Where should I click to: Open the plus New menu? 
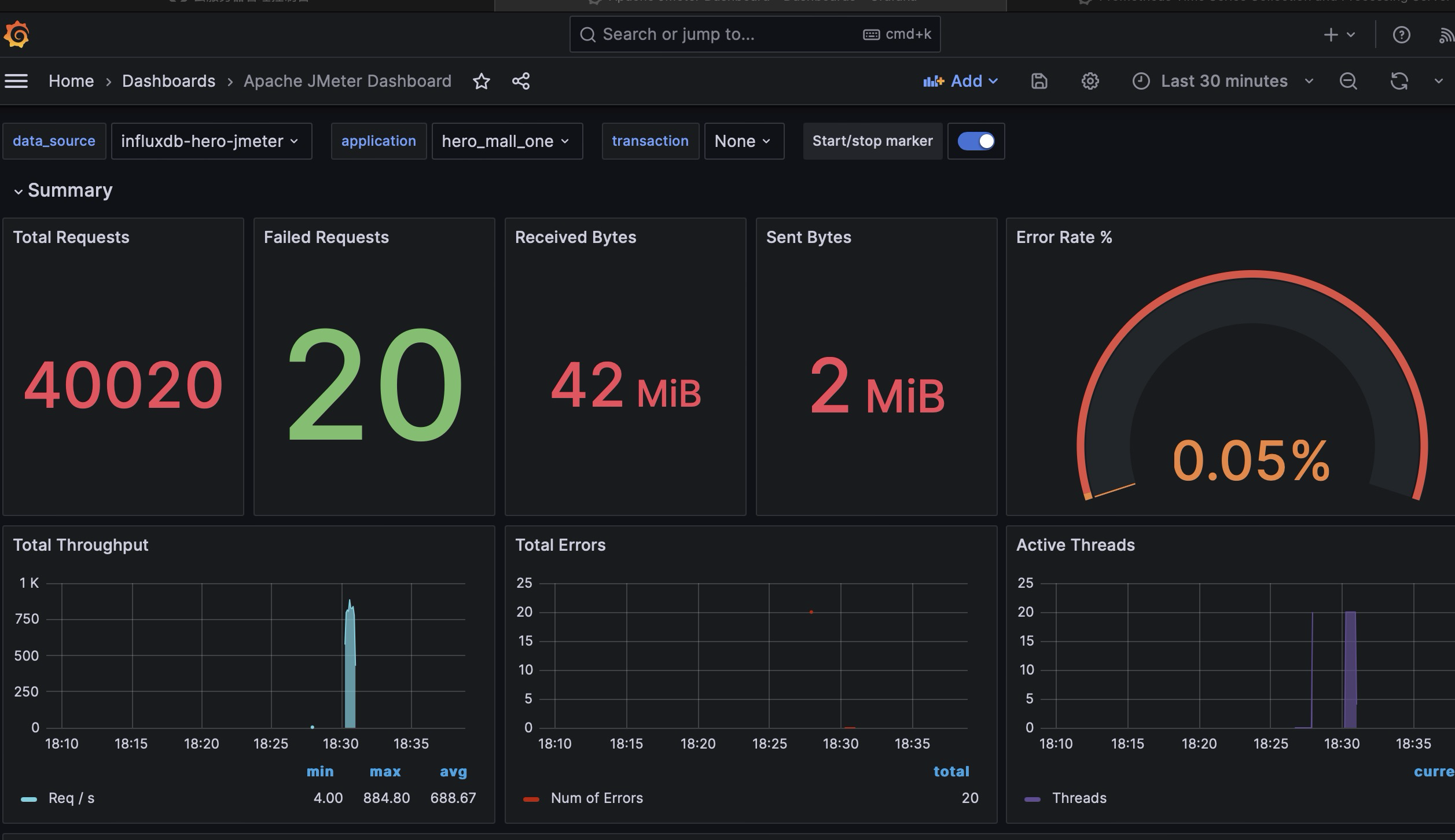tap(1339, 35)
